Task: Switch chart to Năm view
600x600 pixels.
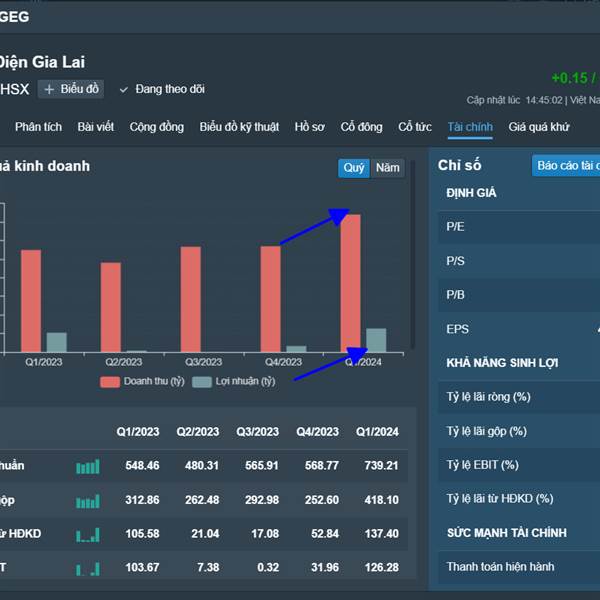Action: (387, 168)
